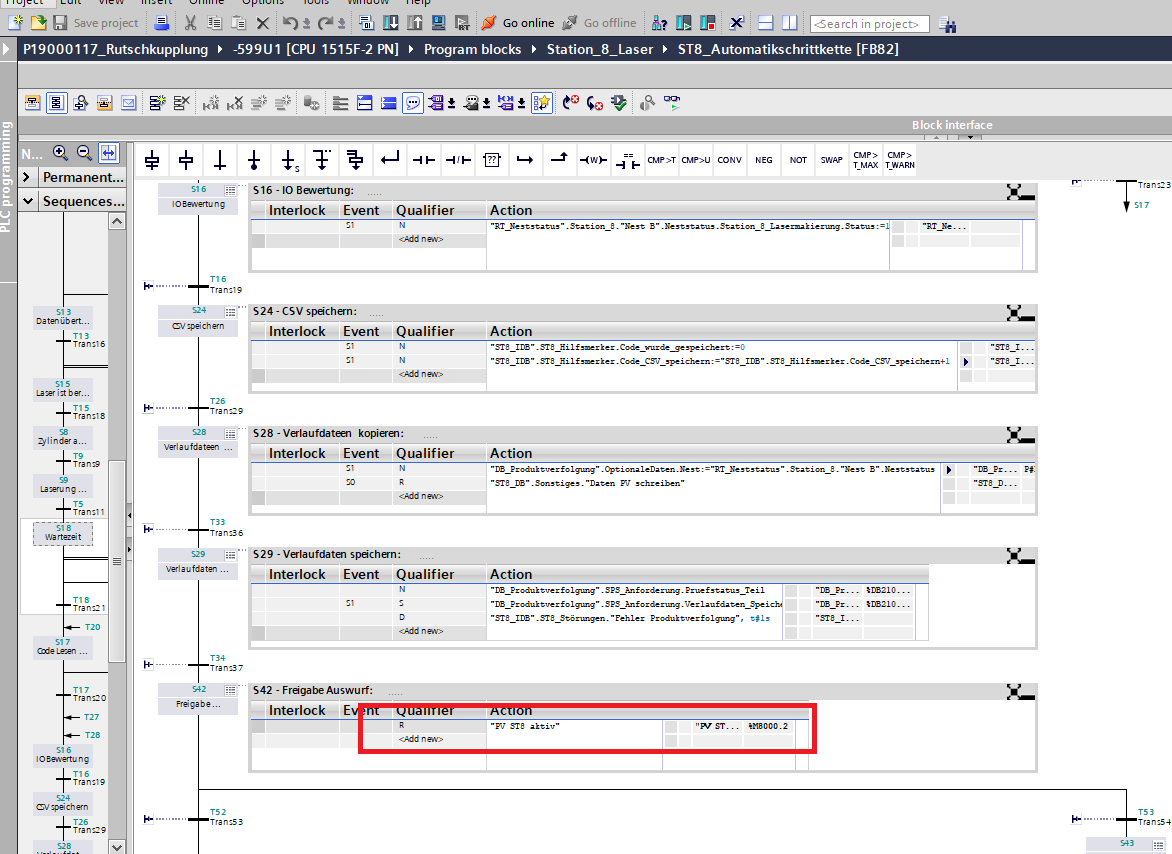The width and height of the screenshot is (1172, 854).
Task: Click the Print icon in the main toolbar
Action: click(161, 22)
